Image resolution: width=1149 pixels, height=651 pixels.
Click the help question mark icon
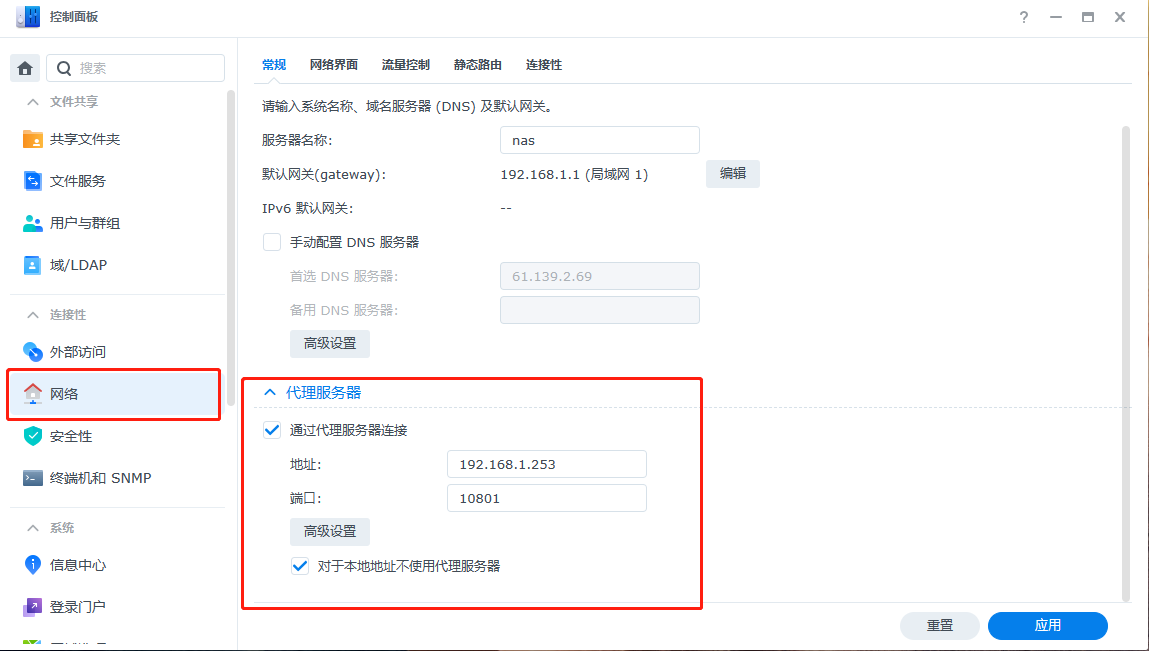point(1024,18)
